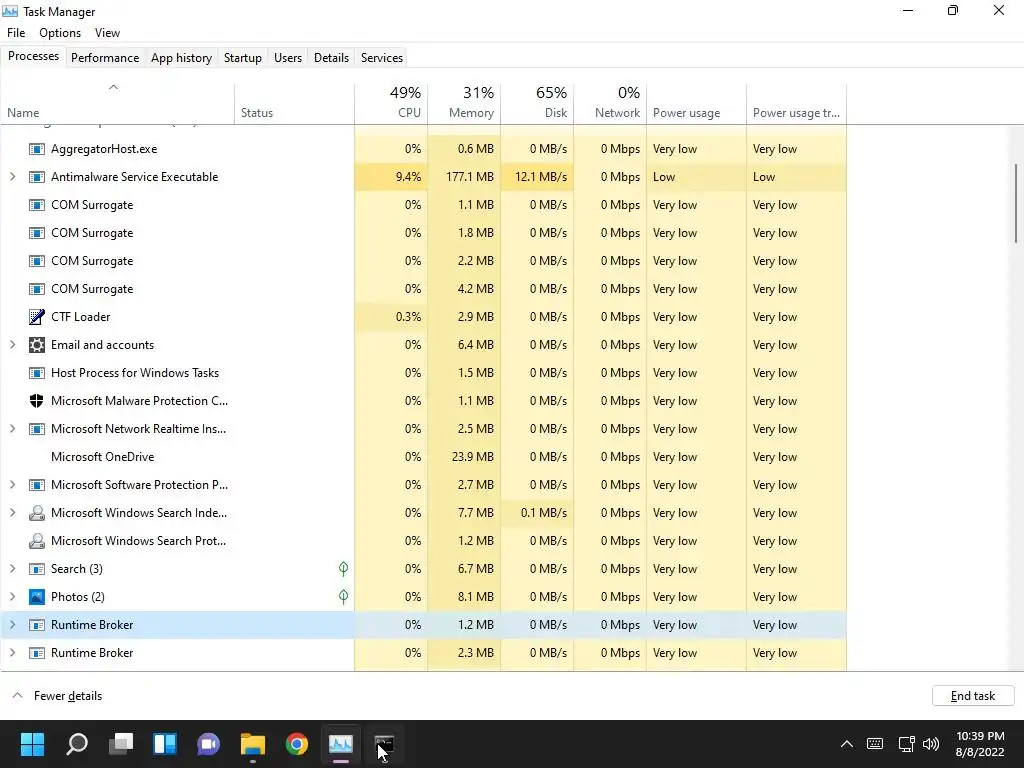
Task: Click the Host Process for Windows Tasks icon
Action: (37, 373)
